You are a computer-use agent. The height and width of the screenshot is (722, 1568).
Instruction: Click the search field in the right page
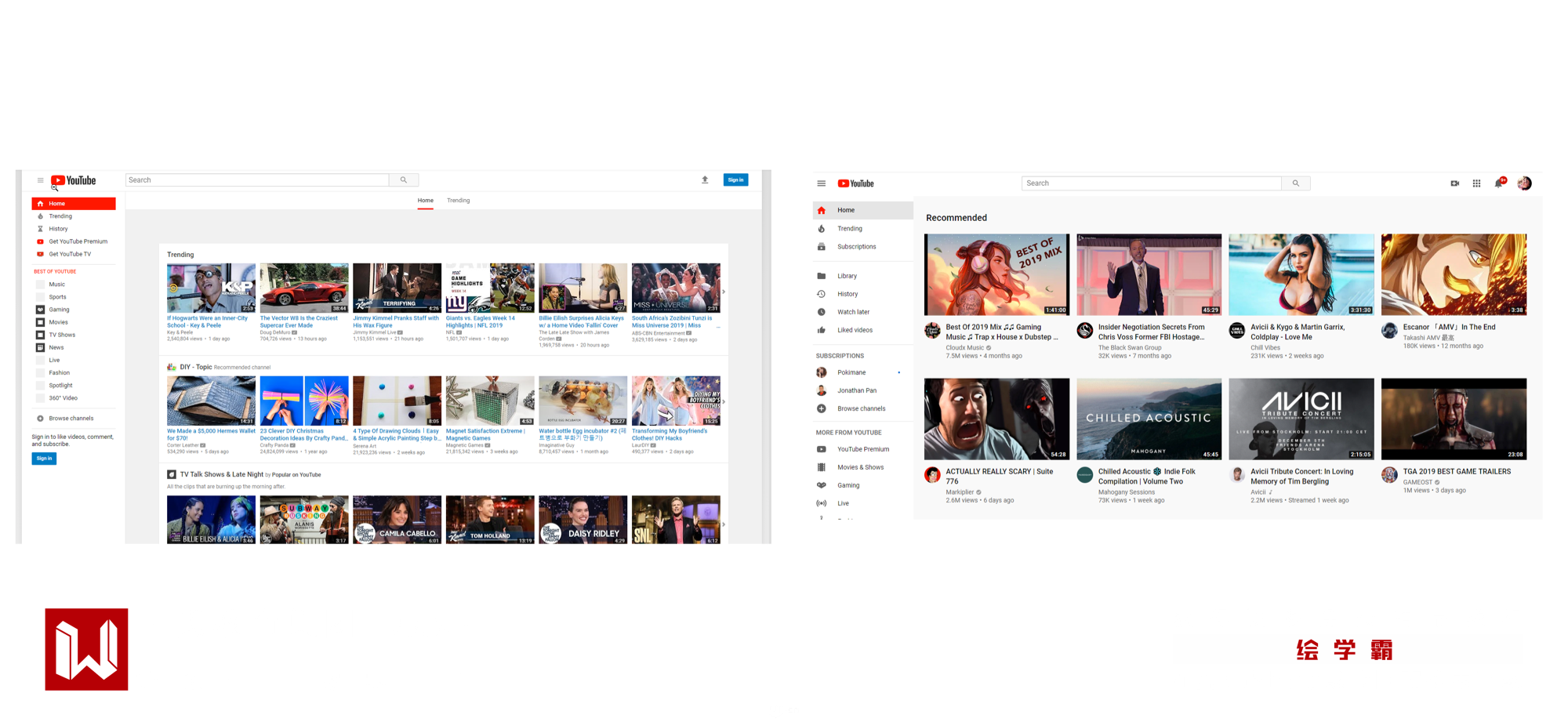(1152, 183)
